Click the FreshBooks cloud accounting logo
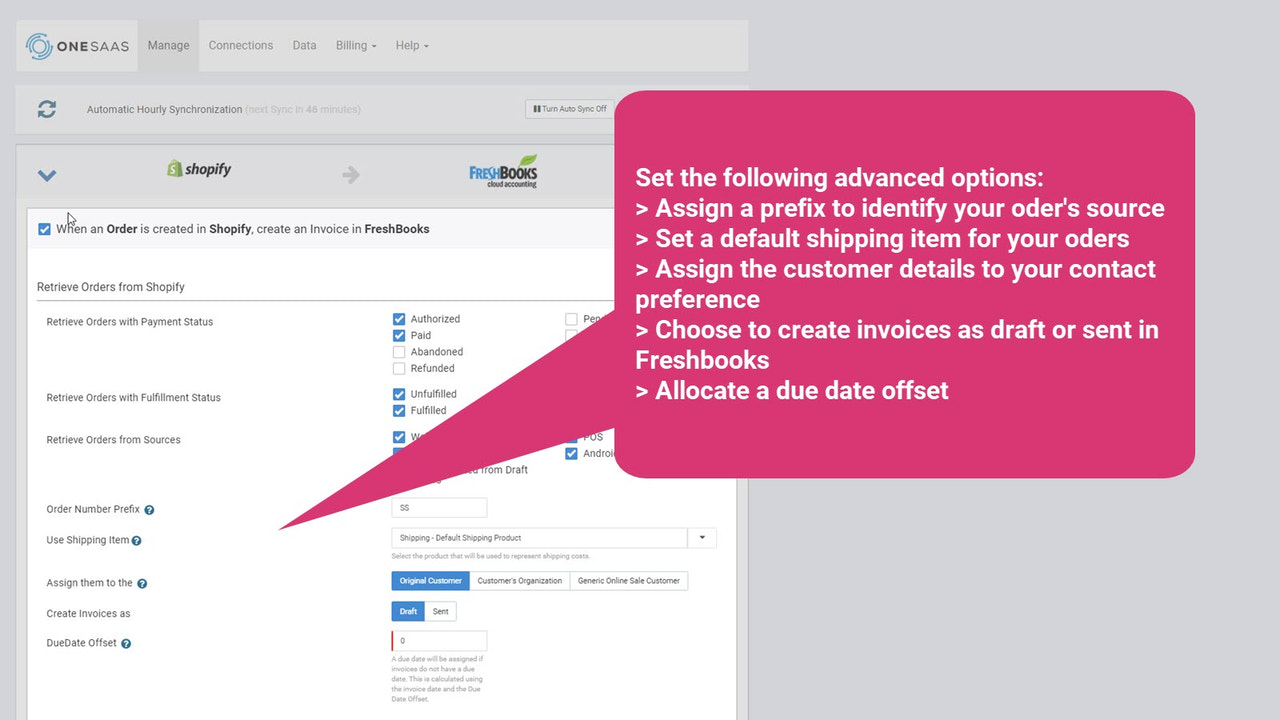Viewport: 1280px width, 720px height. point(503,170)
